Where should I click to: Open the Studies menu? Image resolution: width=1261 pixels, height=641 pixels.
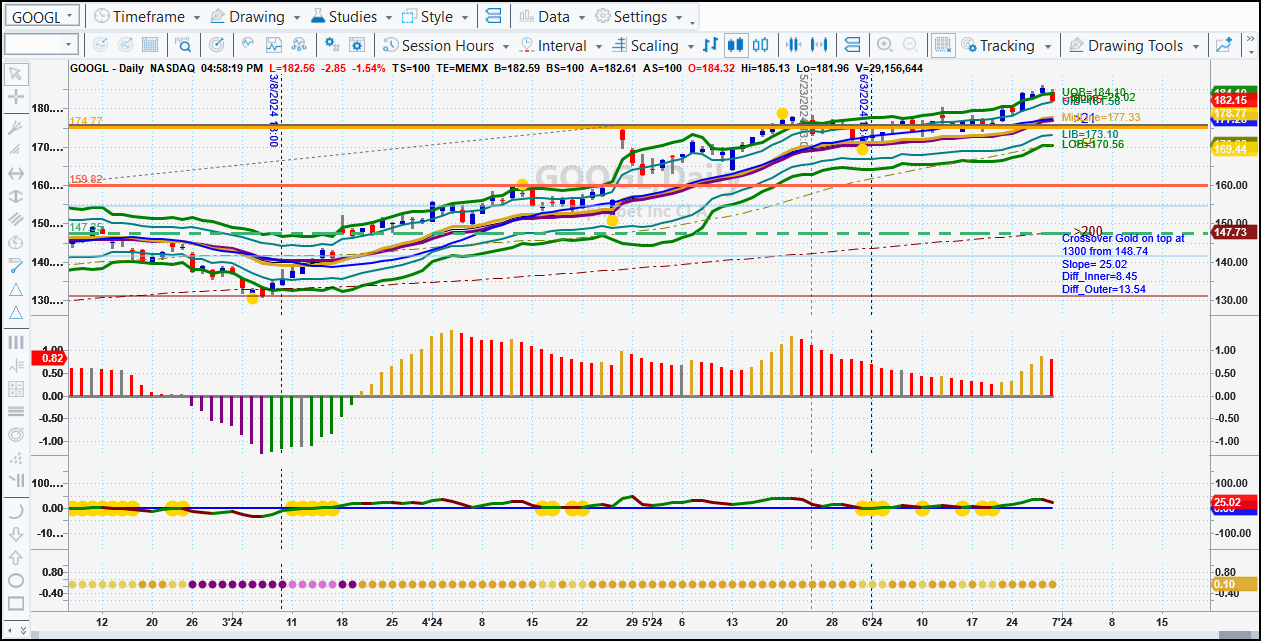tap(352, 17)
